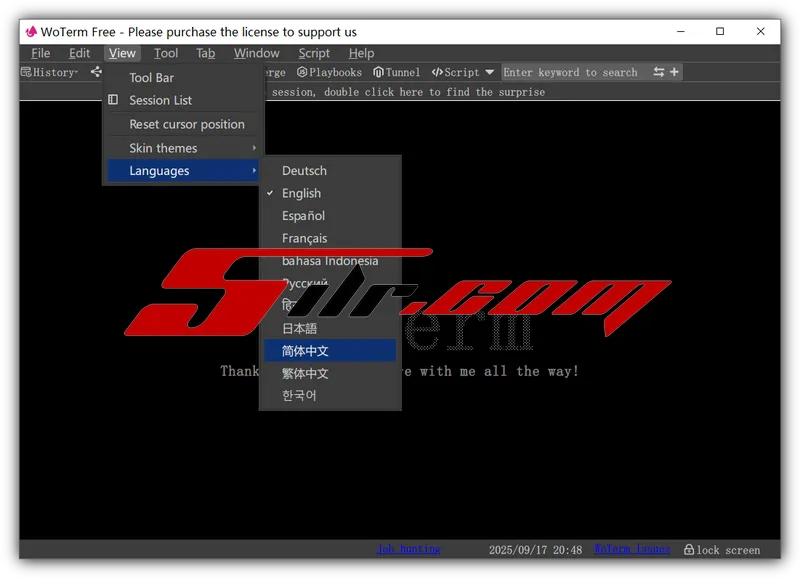Click the share icon next to History
Image resolution: width=800 pixels, height=578 pixels.
click(96, 72)
